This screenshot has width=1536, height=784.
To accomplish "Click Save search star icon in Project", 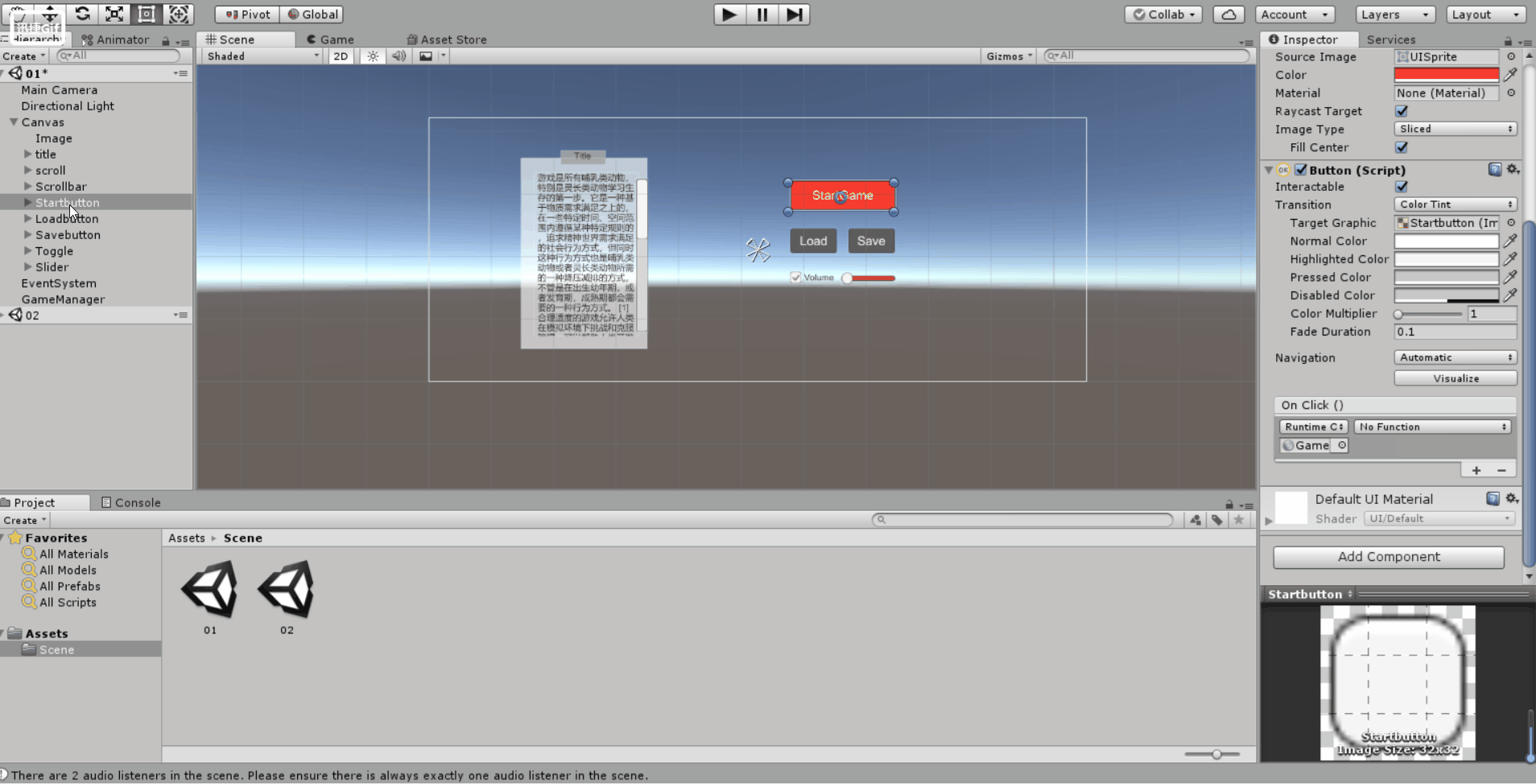I will 1239,520.
